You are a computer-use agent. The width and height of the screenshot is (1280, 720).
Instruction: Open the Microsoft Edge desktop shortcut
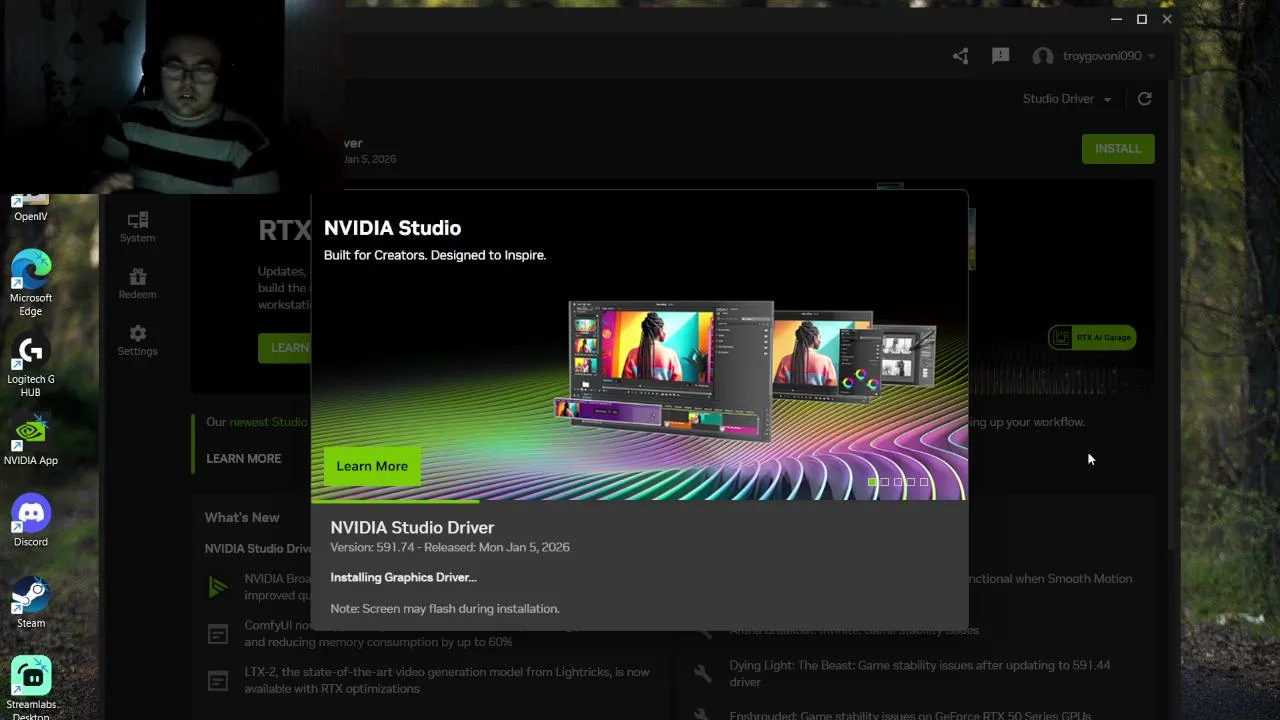(x=31, y=283)
